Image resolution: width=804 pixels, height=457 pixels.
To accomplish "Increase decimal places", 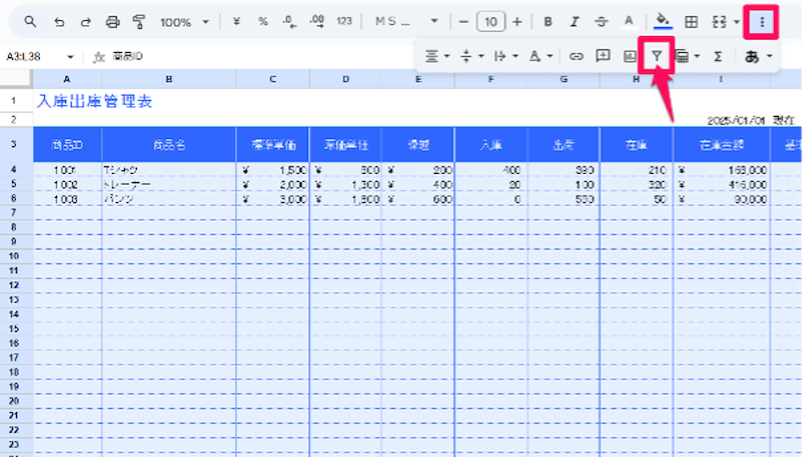I will (x=317, y=22).
